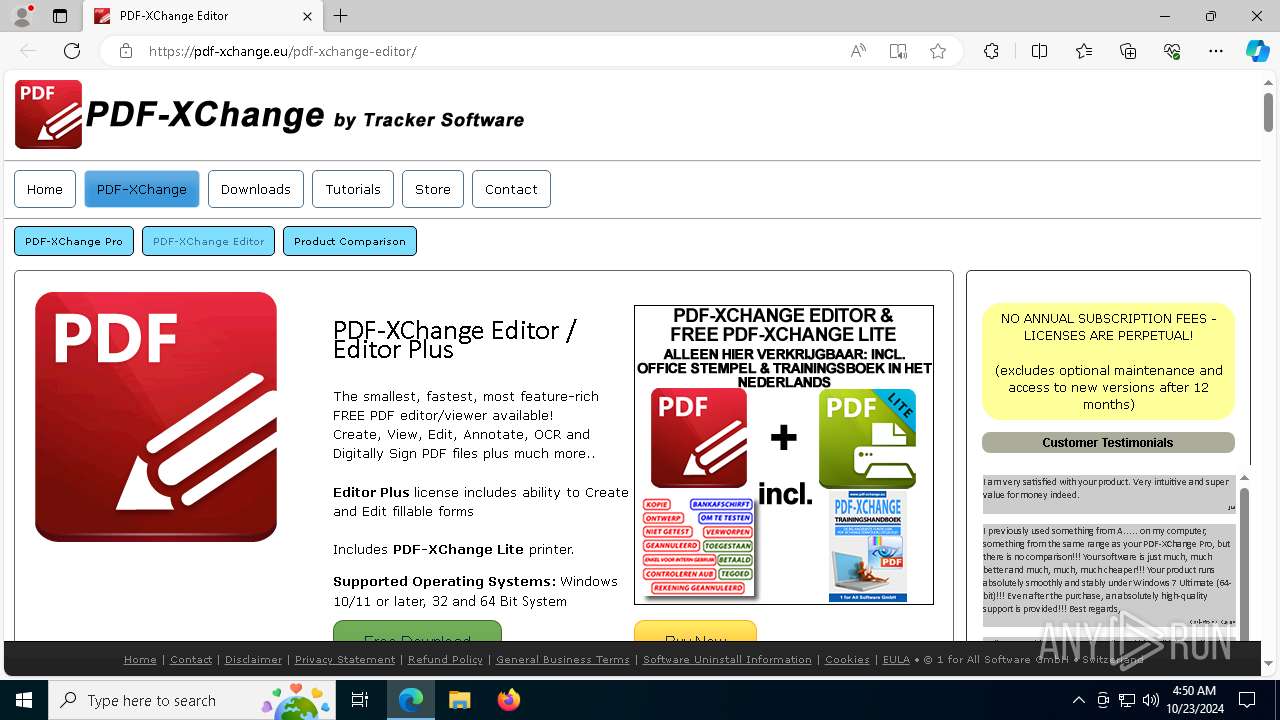Open Microsoft Edge from taskbar
1280x720 pixels.
[411, 700]
